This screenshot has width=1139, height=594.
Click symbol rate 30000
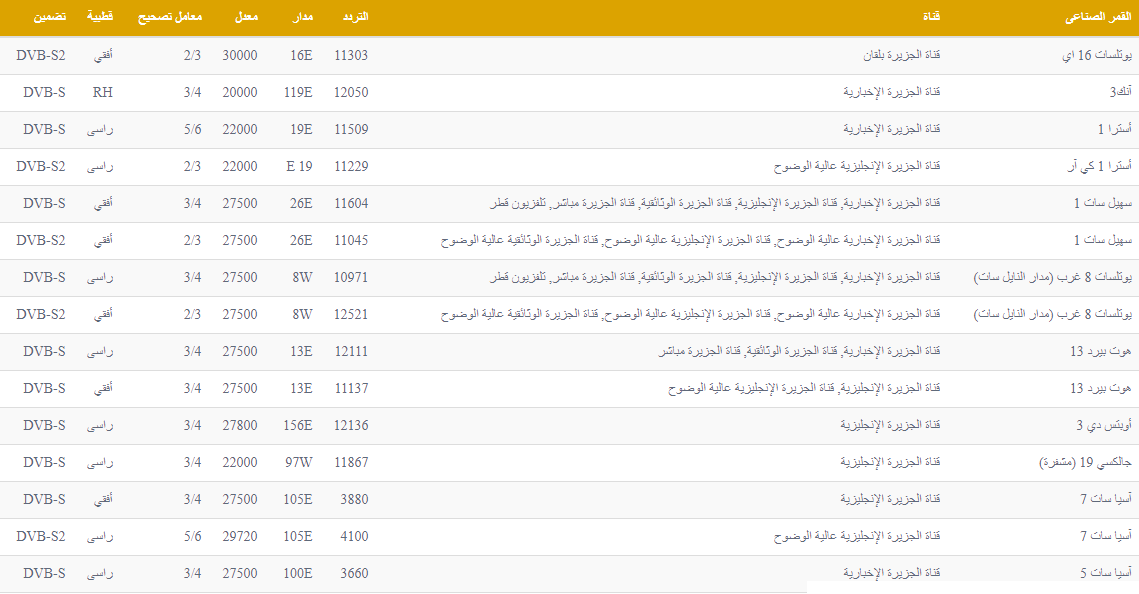(x=240, y=55)
